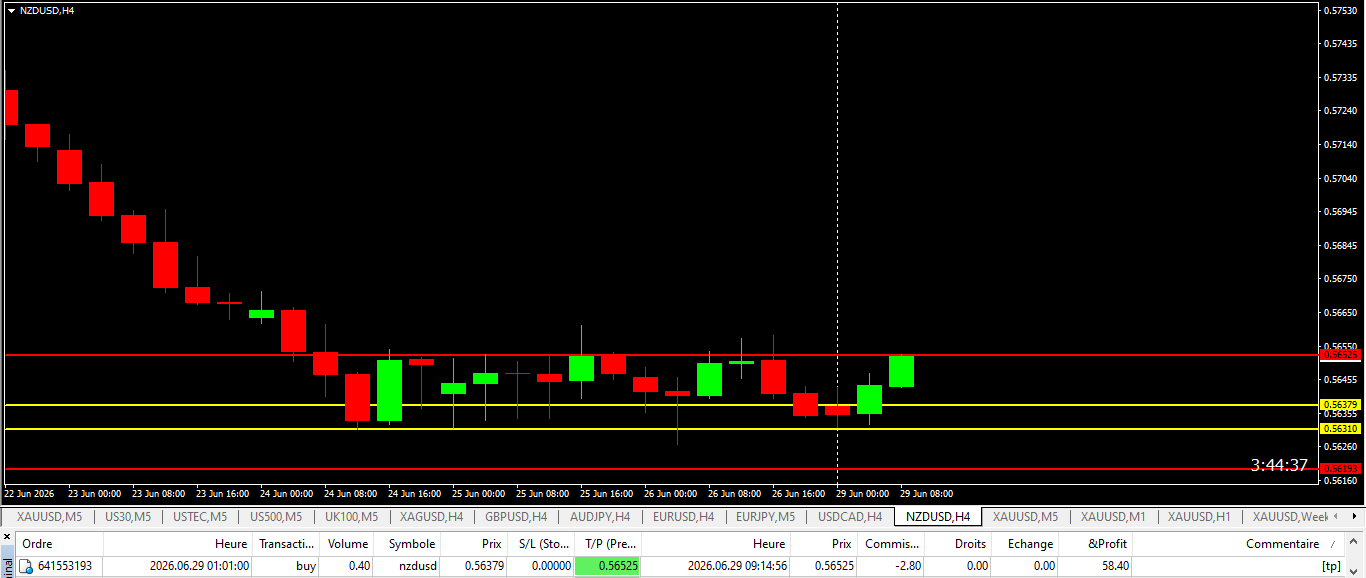Screen dimensions: 1366x578
Task: Open the XAUUSD,Weekly chart tab
Action: [1290, 517]
